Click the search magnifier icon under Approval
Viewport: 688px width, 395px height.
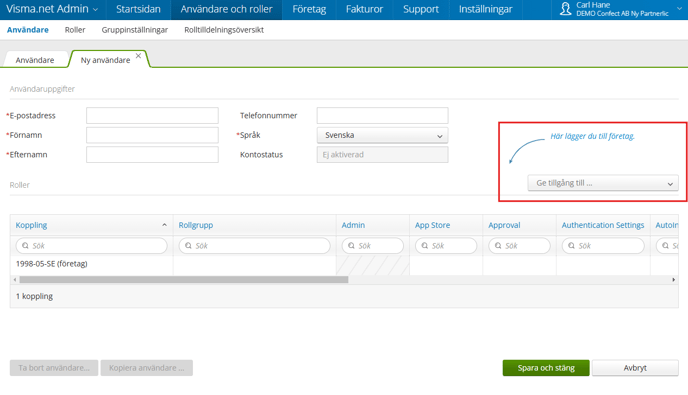point(498,246)
